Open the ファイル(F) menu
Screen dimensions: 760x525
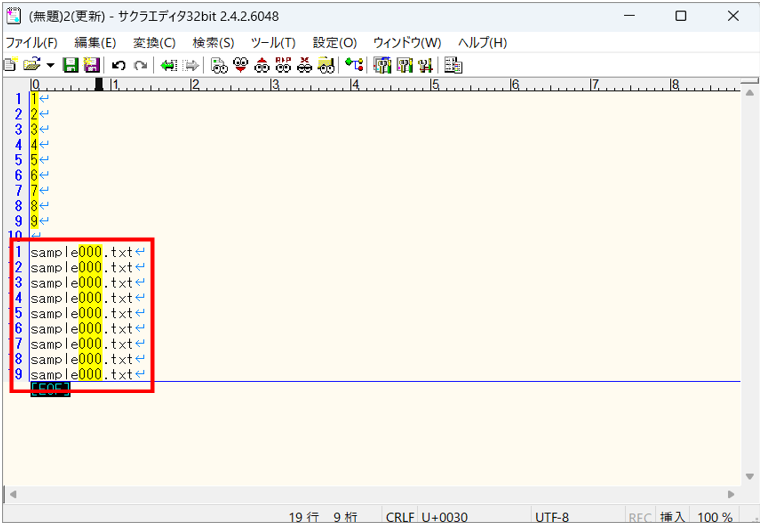point(31,43)
